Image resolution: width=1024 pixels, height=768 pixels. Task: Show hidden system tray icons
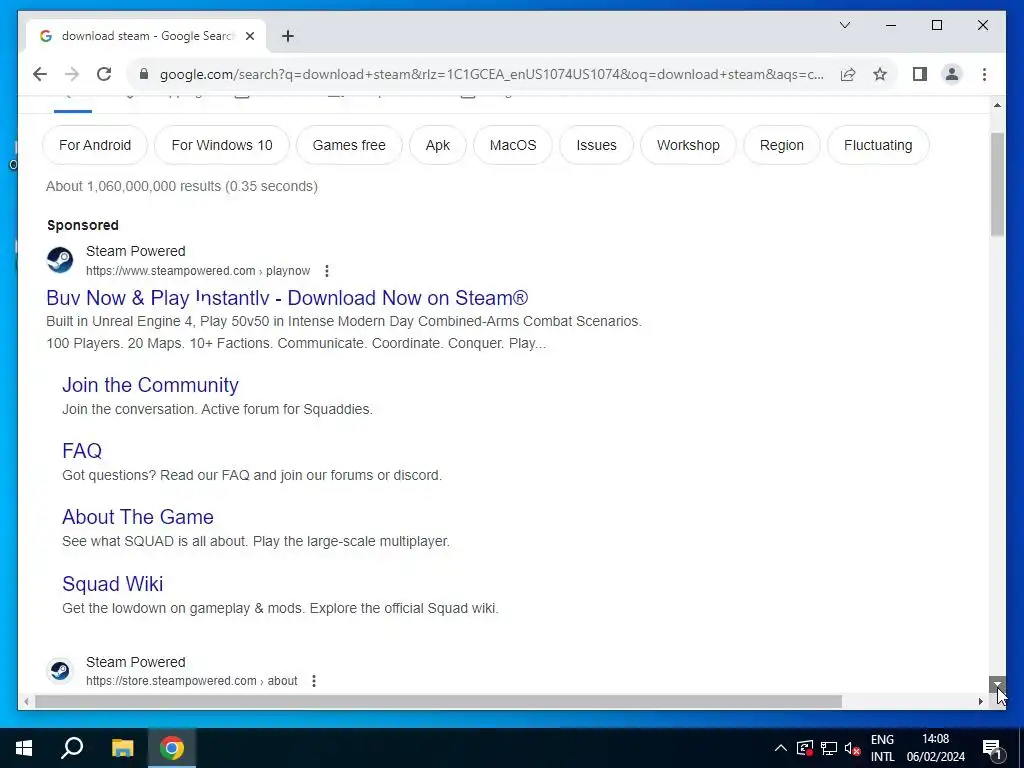point(780,748)
